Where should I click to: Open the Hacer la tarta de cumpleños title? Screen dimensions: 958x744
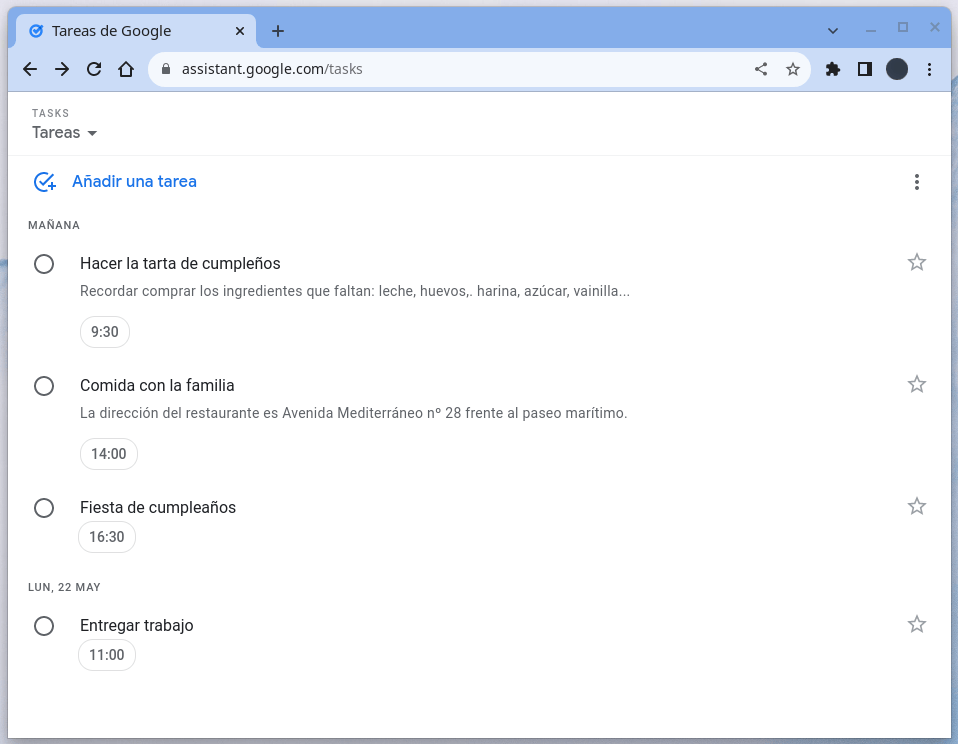tap(180, 263)
